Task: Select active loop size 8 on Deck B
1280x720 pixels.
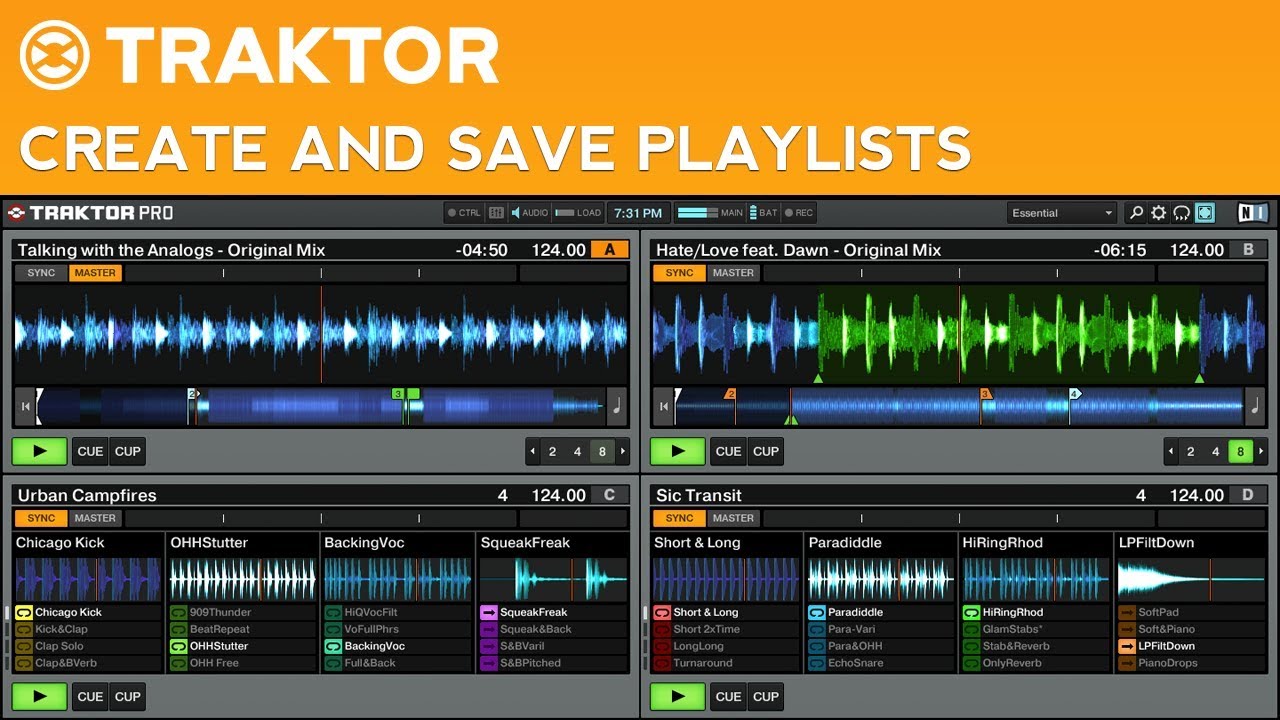Action: 1240,451
